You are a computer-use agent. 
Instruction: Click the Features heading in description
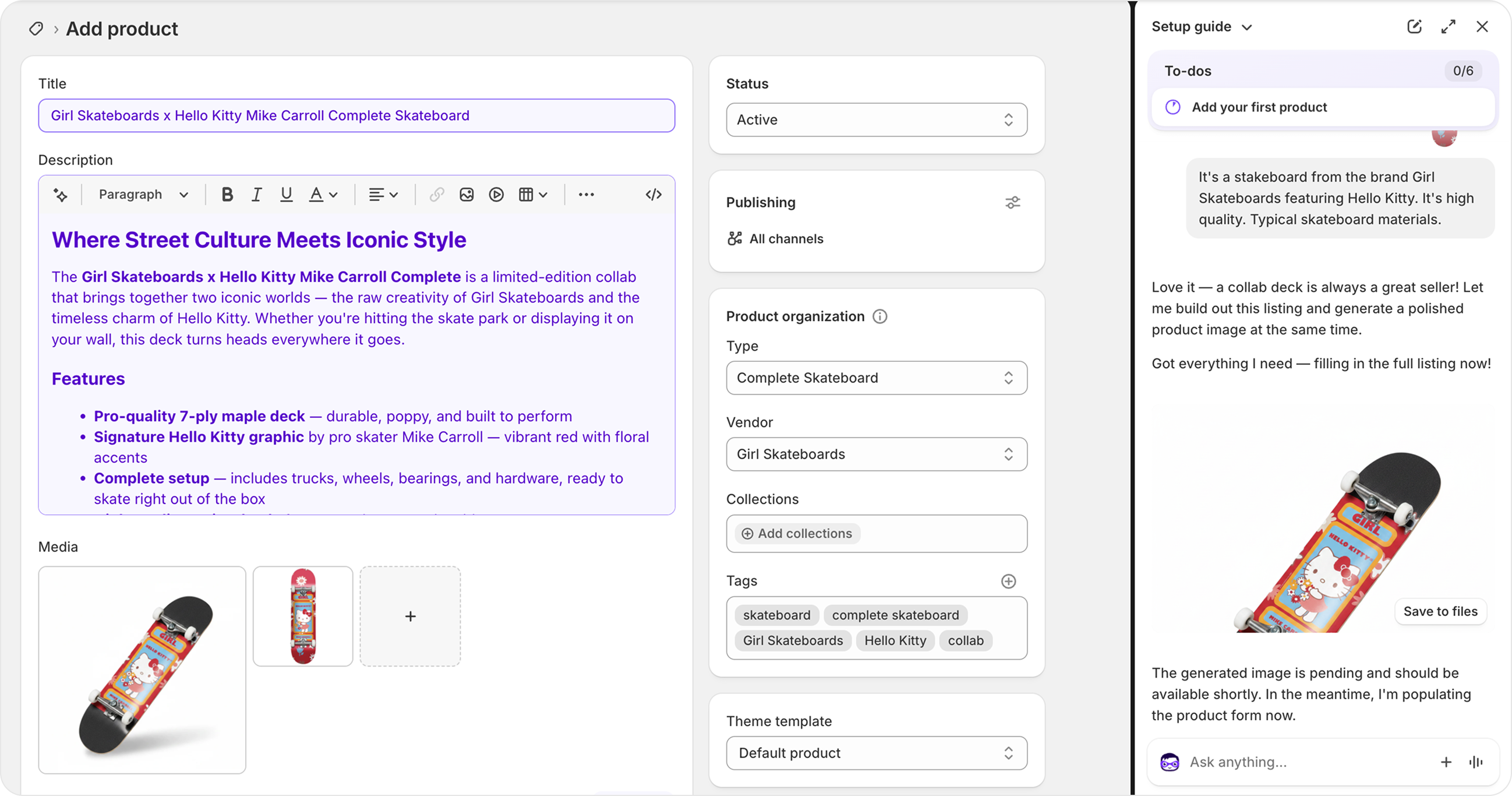(x=88, y=379)
